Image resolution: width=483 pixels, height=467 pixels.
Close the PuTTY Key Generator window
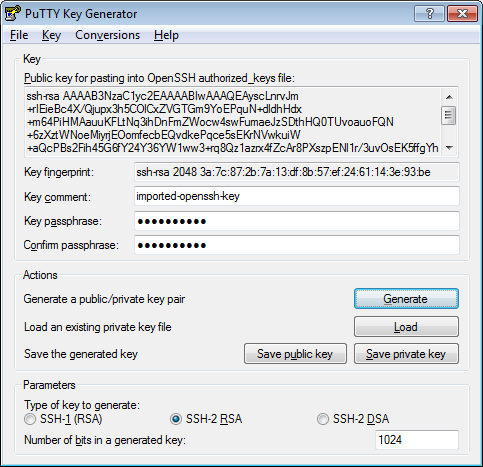tap(462, 14)
